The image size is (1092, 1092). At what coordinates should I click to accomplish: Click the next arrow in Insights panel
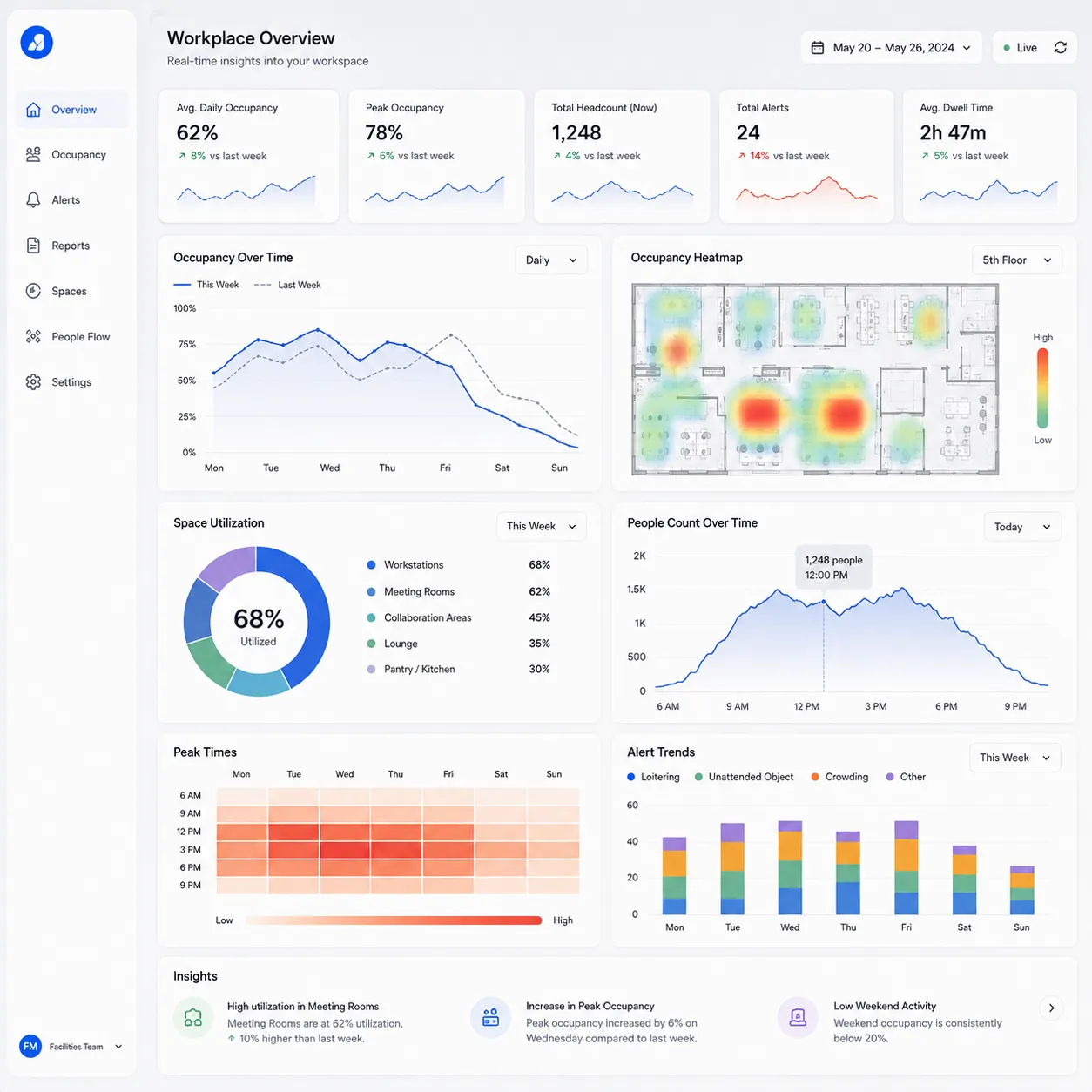click(x=1051, y=1008)
